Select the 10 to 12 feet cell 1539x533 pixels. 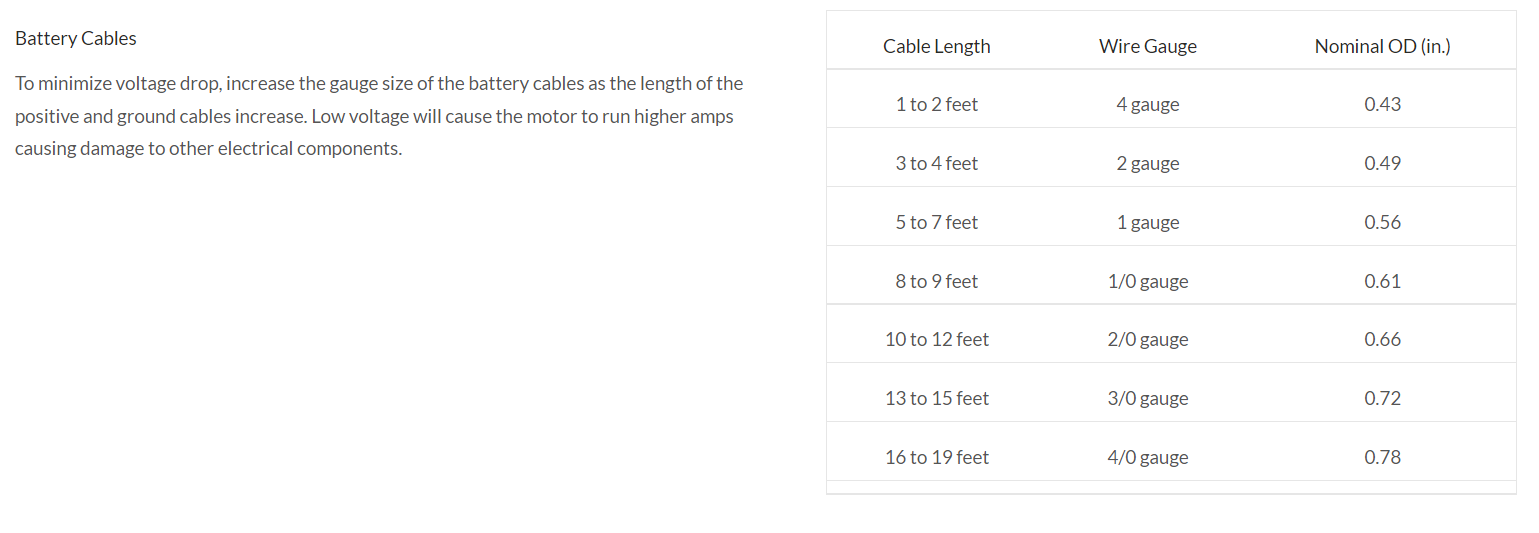(936, 339)
